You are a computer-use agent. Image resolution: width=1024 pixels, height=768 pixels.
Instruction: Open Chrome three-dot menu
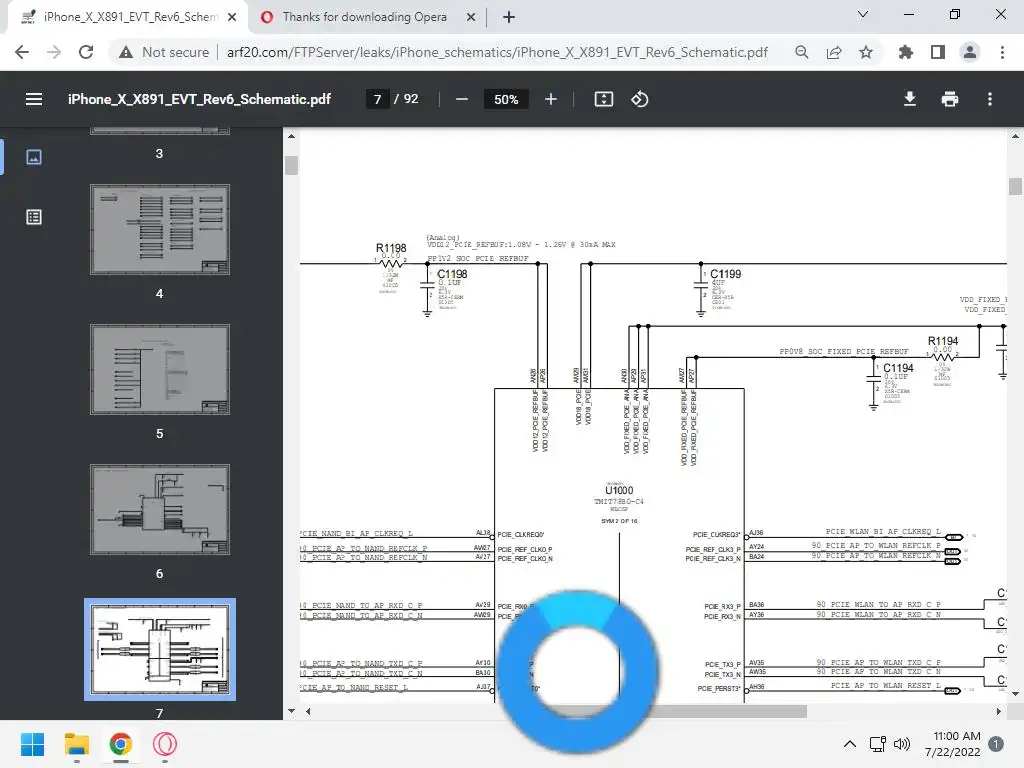tap(1002, 52)
